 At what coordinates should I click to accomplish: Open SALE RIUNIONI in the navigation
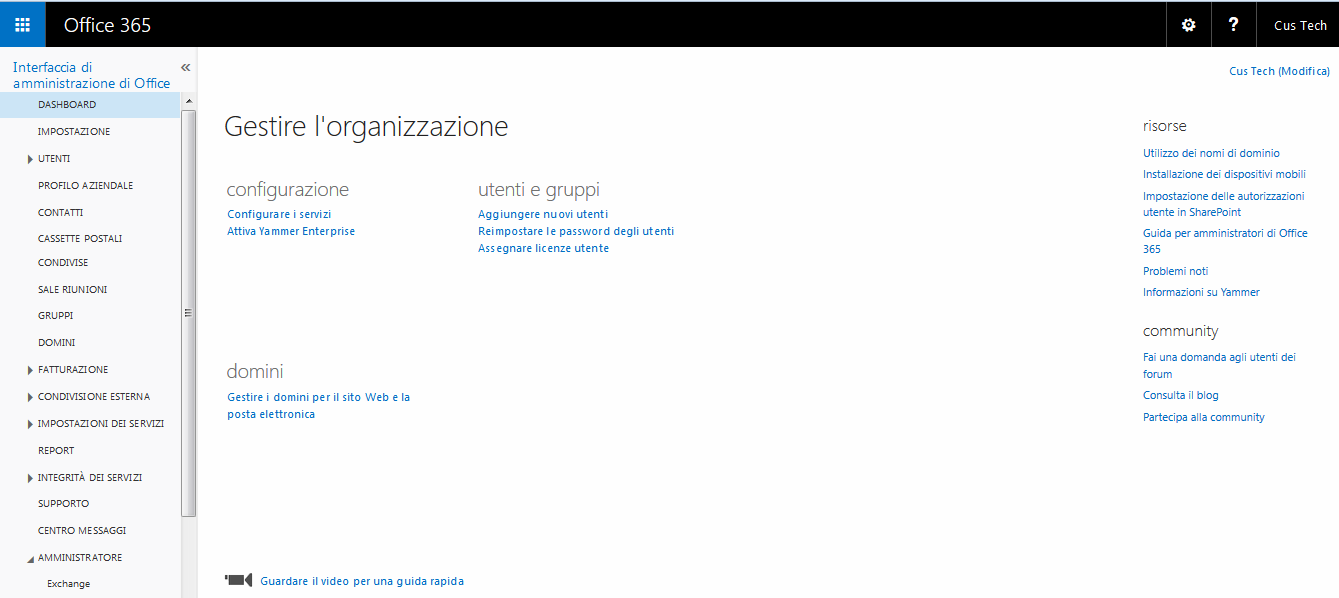[x=72, y=290]
